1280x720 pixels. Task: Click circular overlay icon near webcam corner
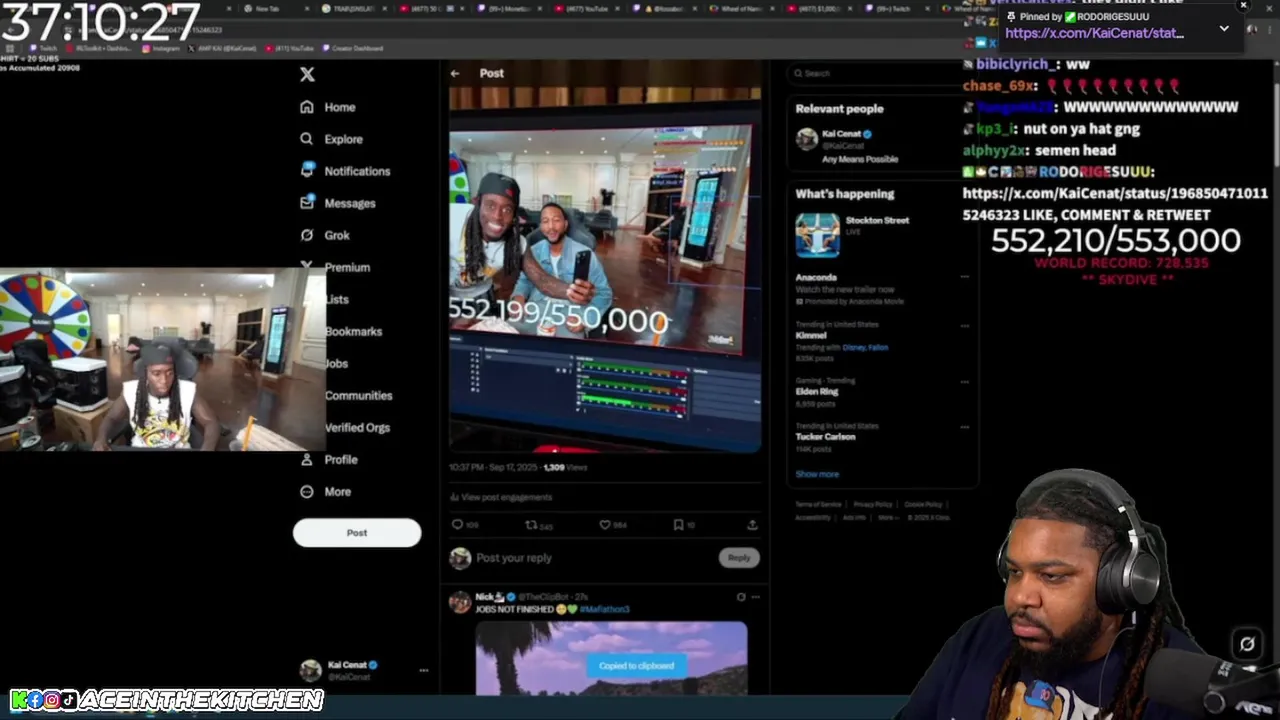click(x=1247, y=644)
